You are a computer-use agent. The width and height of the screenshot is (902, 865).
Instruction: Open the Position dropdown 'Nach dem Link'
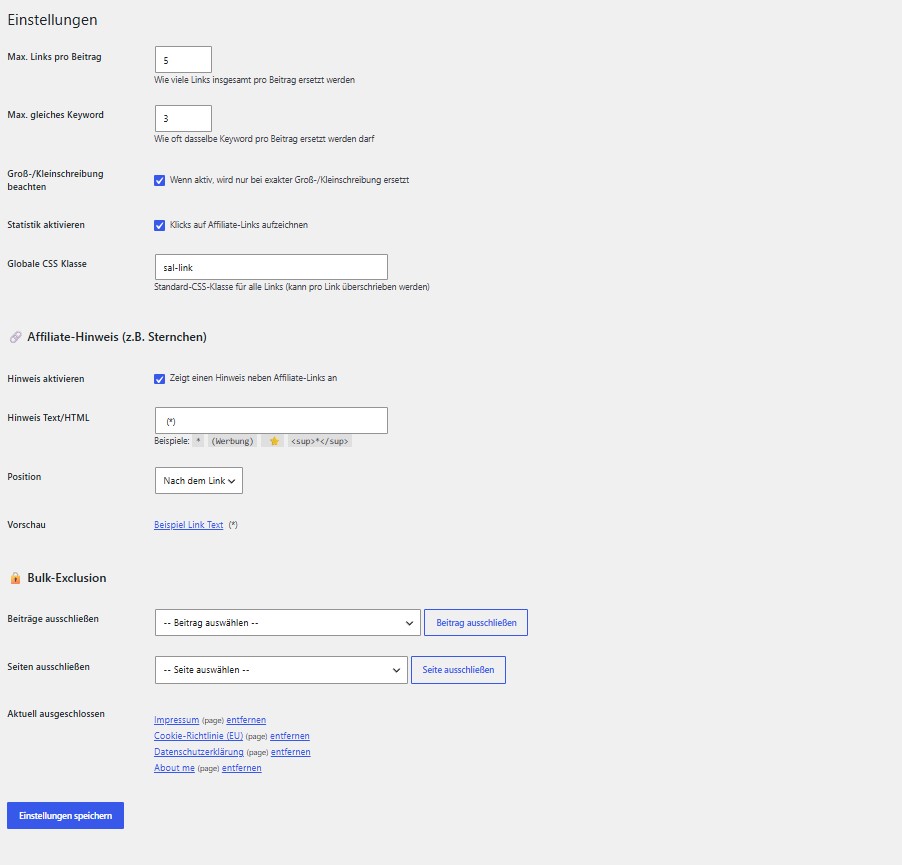[x=198, y=480]
